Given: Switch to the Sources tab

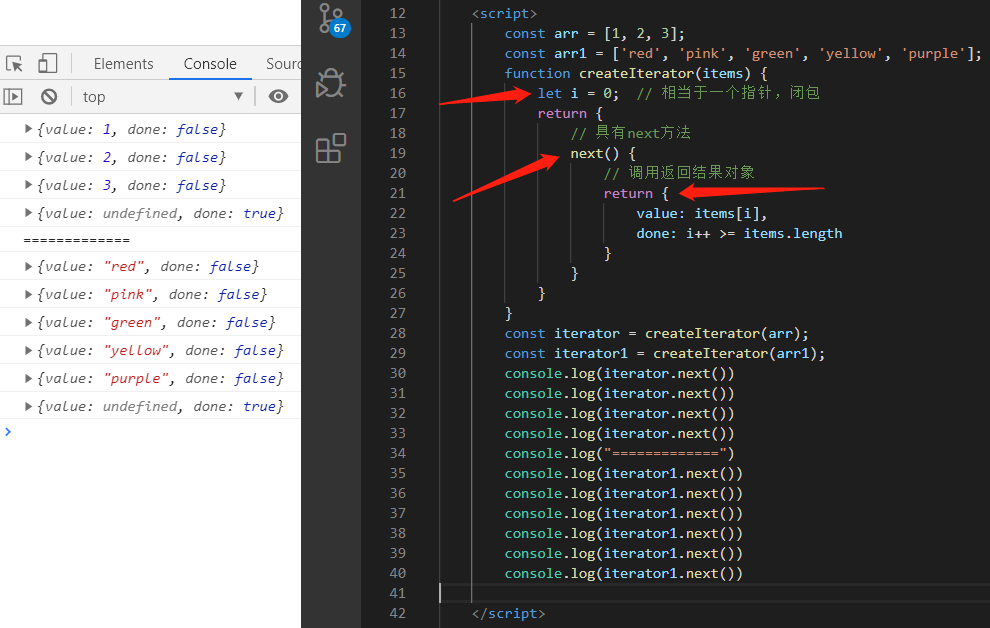Looking at the screenshot, I should 283,64.
